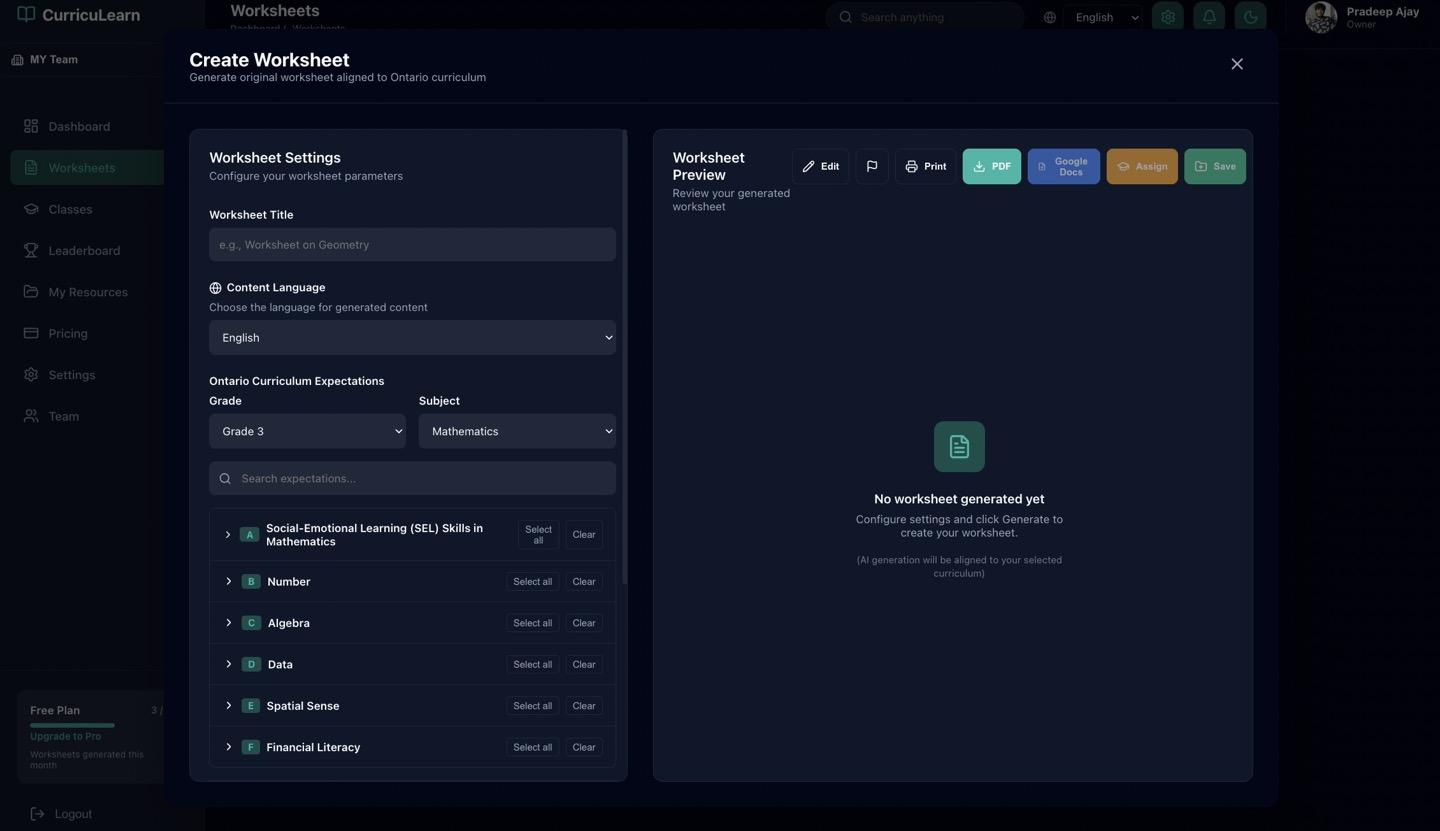1440x831 pixels.
Task: Expand the Social-Emotional Learning strand chevron
Action: pos(228,535)
